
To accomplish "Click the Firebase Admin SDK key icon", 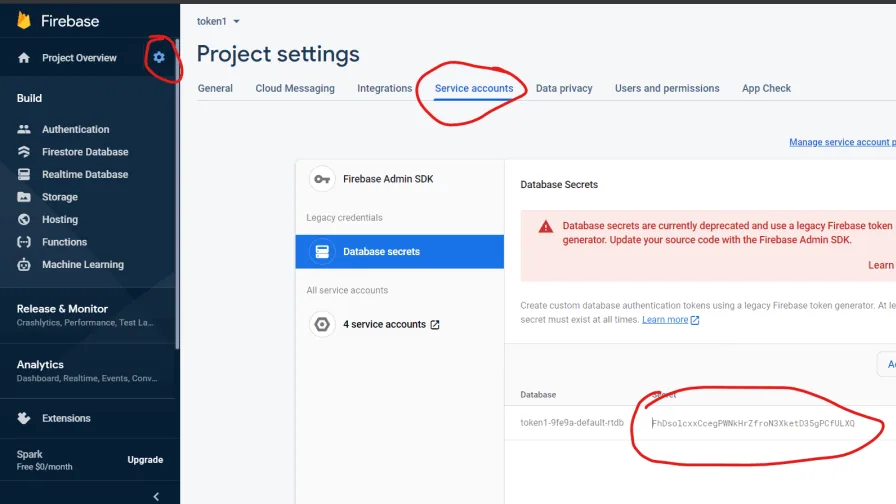I will point(322,179).
